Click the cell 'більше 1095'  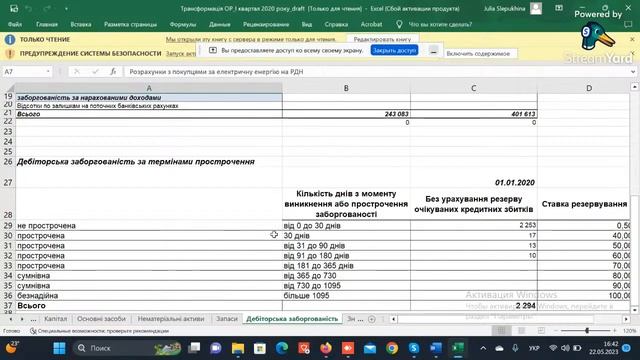click(x=346, y=296)
